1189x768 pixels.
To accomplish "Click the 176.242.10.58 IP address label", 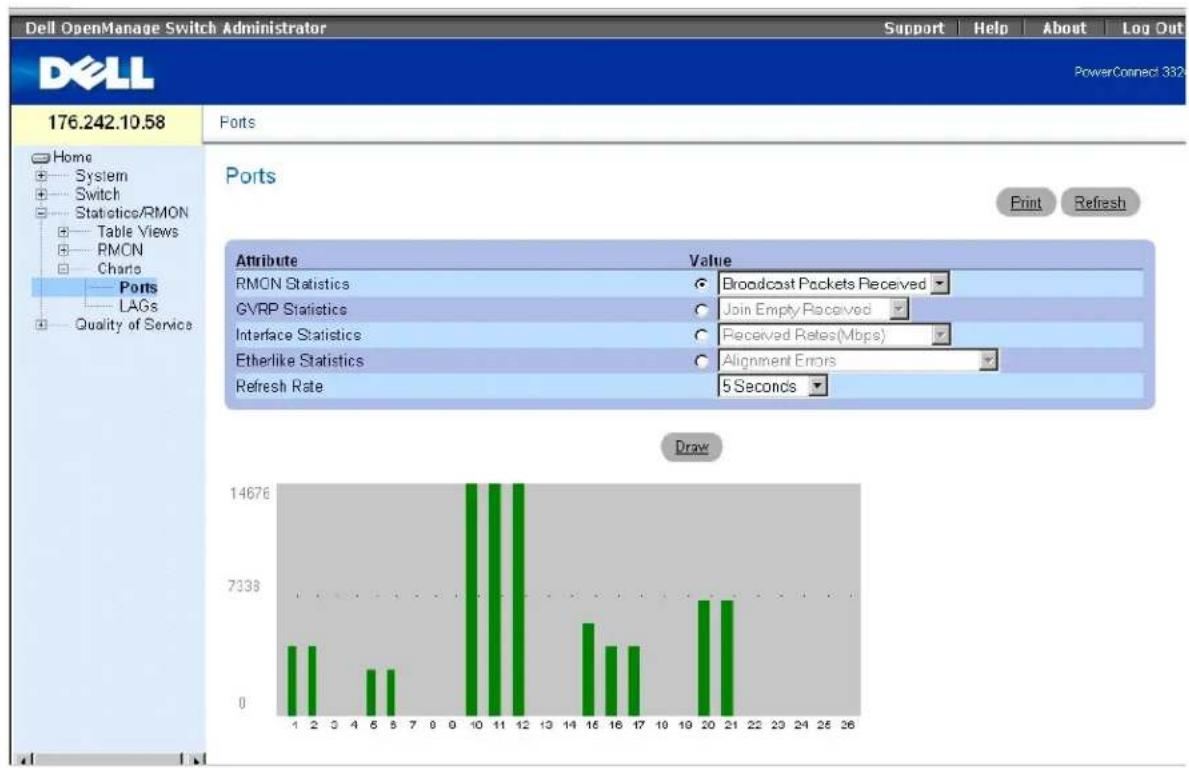I will [106, 122].
